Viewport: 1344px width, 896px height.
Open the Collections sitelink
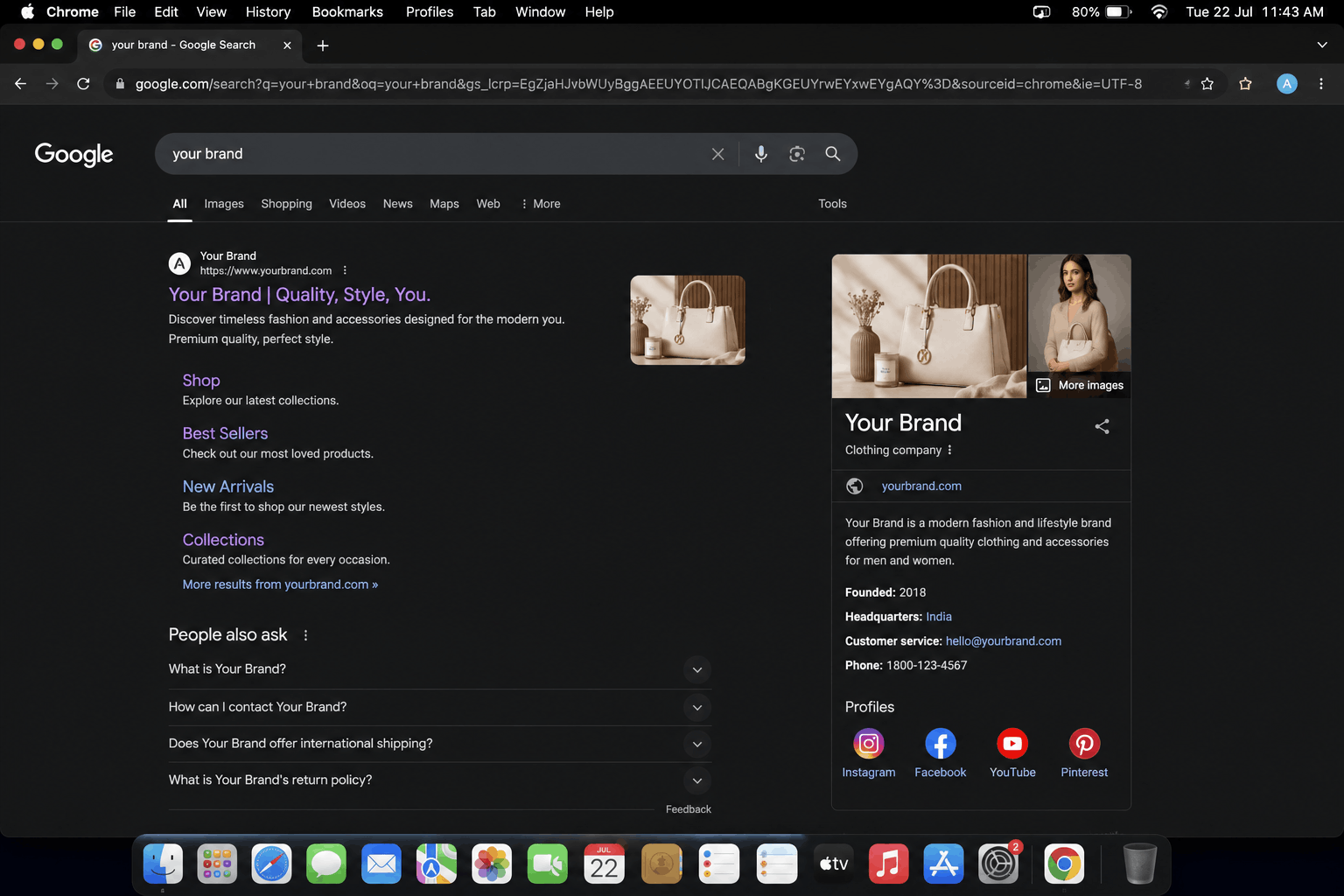tap(223, 540)
